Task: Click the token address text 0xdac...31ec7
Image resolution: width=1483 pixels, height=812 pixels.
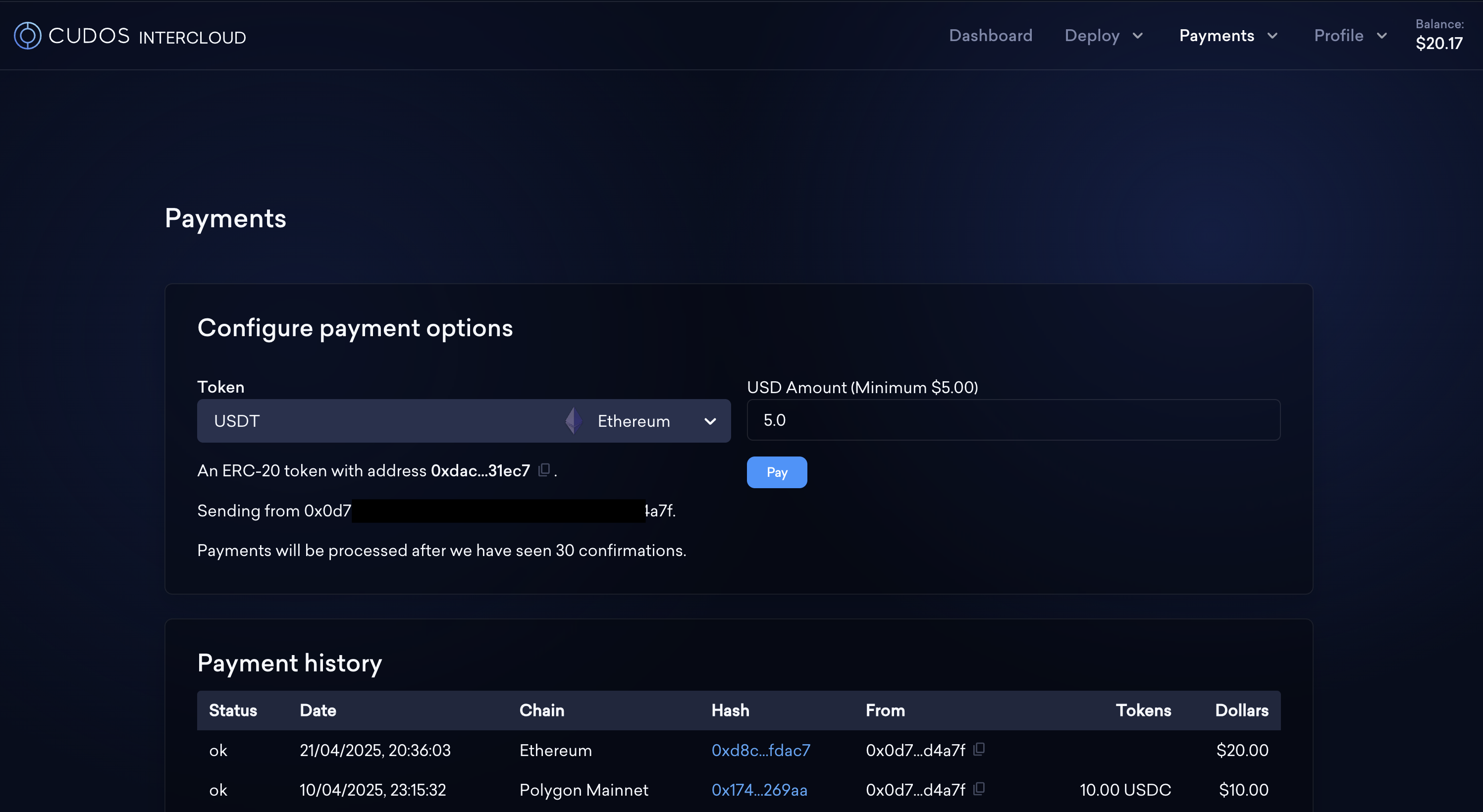Action: [480, 471]
